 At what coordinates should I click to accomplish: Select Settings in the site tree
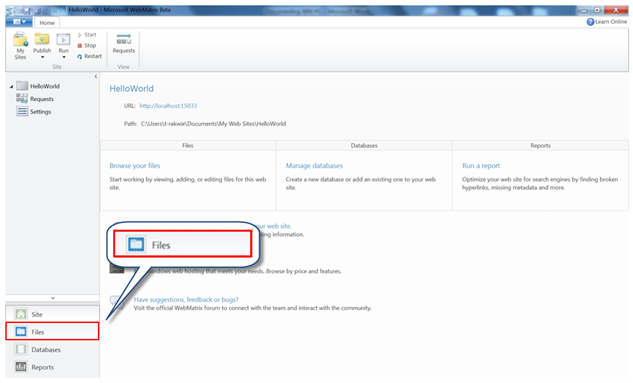click(x=34, y=111)
